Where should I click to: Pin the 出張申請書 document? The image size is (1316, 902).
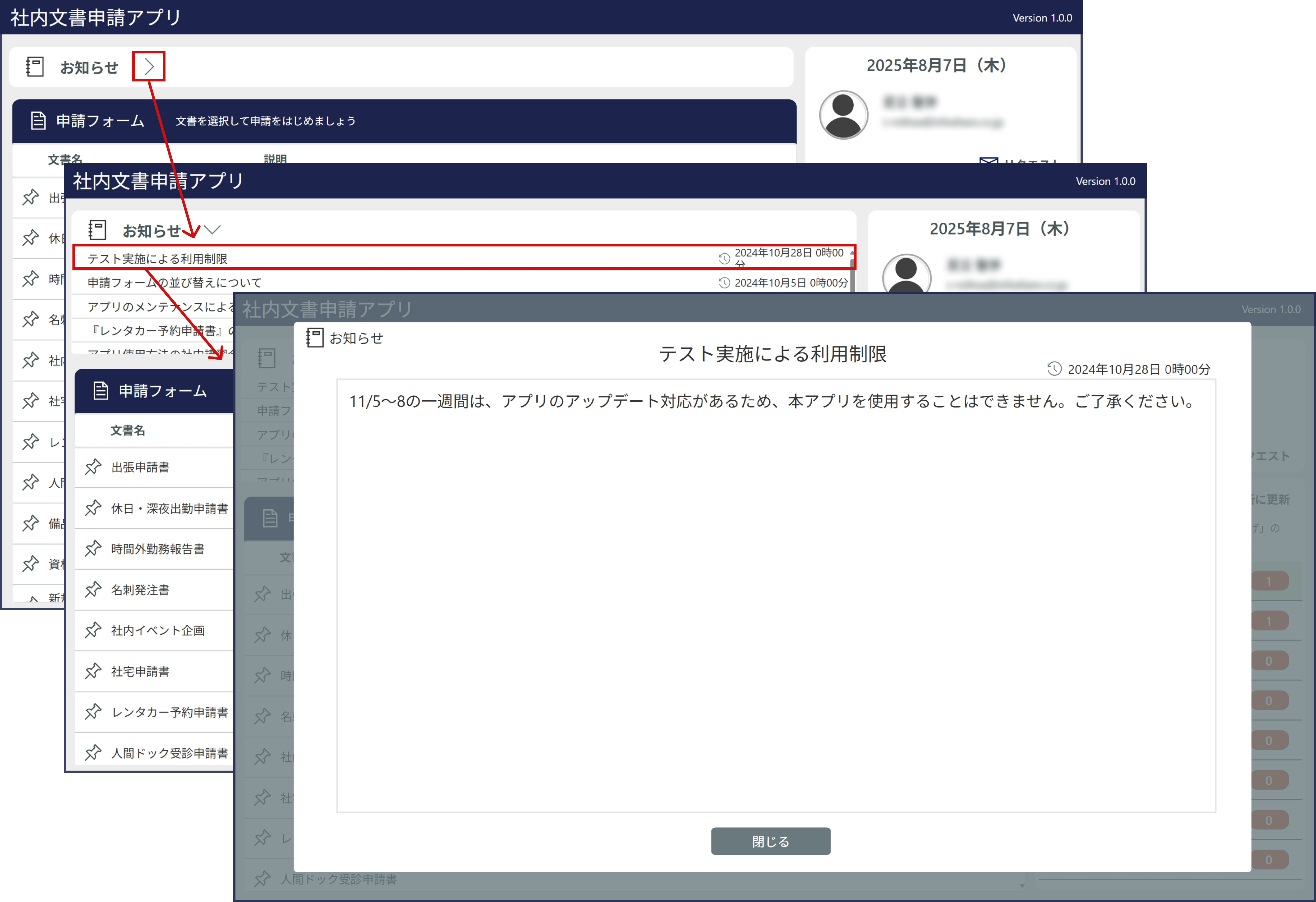pyautogui.click(x=93, y=467)
